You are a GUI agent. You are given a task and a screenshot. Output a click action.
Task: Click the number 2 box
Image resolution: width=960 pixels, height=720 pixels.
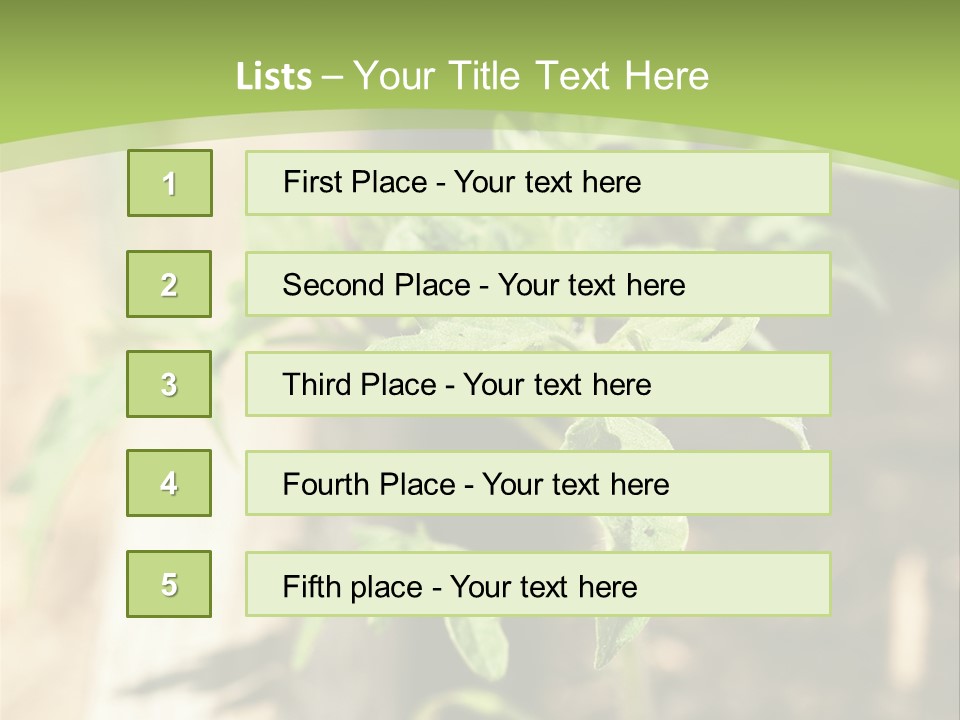(169, 284)
